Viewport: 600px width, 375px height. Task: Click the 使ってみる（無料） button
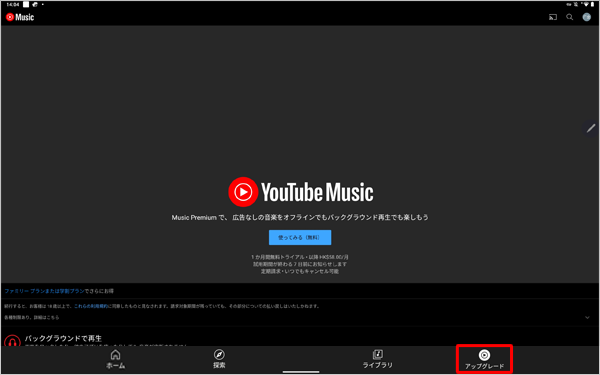point(300,237)
